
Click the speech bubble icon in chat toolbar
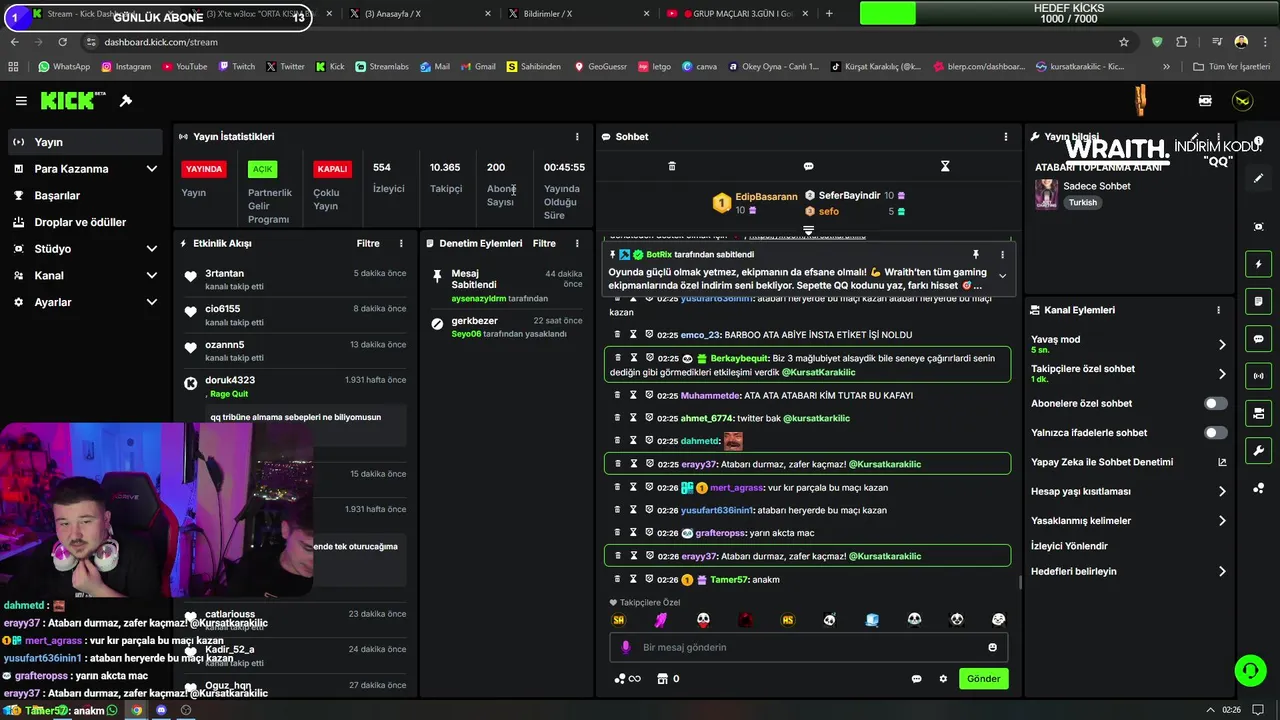808,166
